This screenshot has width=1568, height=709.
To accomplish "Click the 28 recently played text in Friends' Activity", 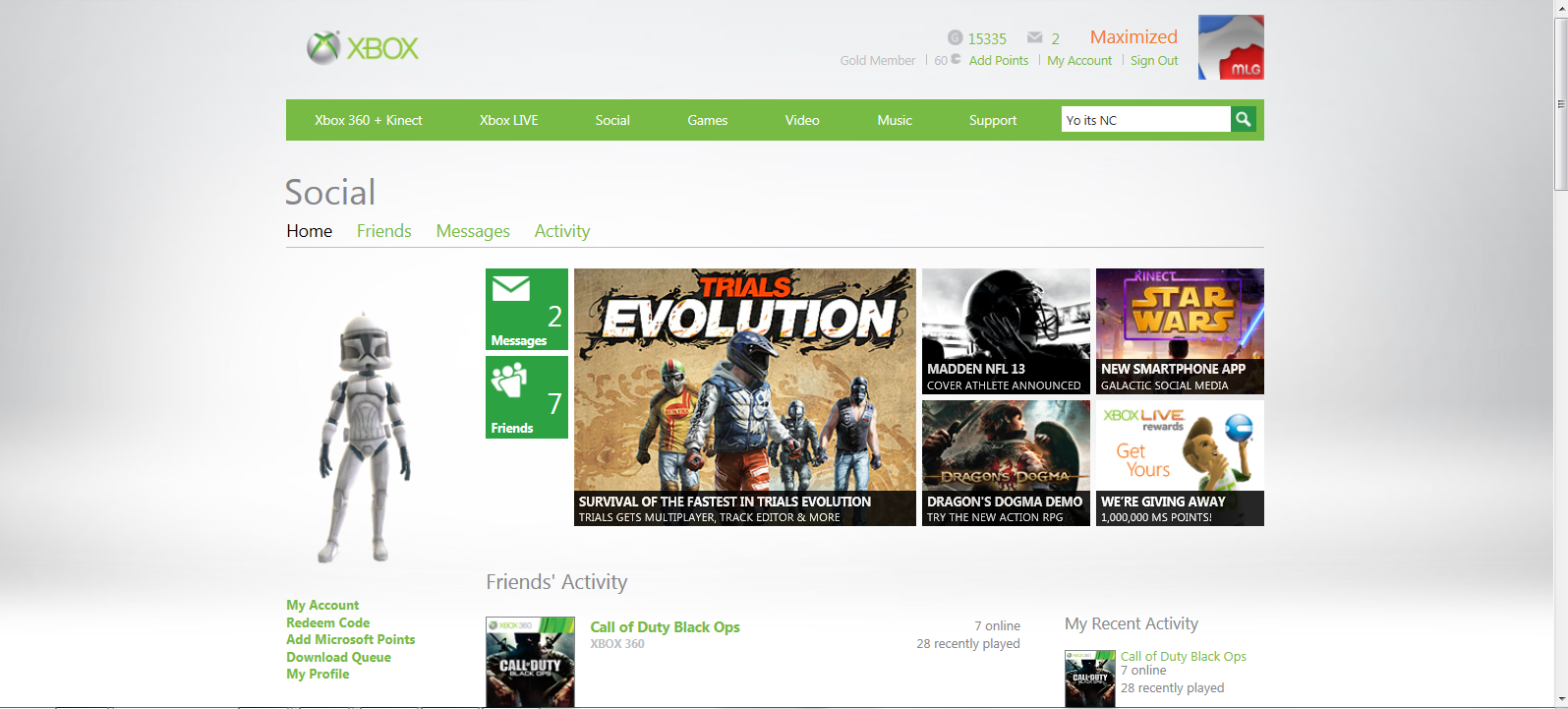I will coord(968,644).
